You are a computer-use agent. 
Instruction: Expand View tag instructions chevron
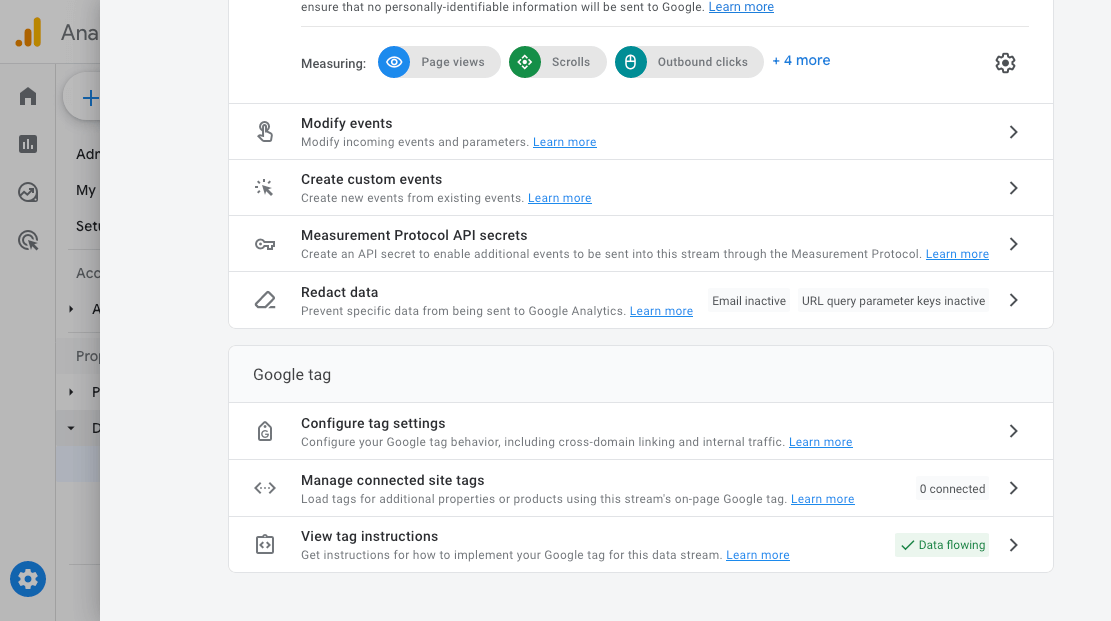(1013, 545)
